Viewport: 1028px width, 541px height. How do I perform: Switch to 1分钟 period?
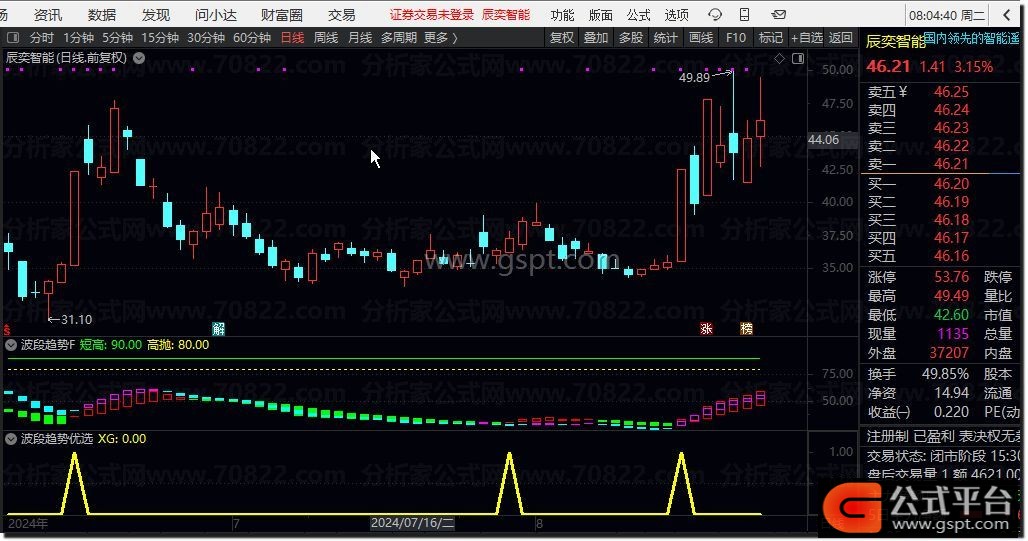(x=78, y=38)
